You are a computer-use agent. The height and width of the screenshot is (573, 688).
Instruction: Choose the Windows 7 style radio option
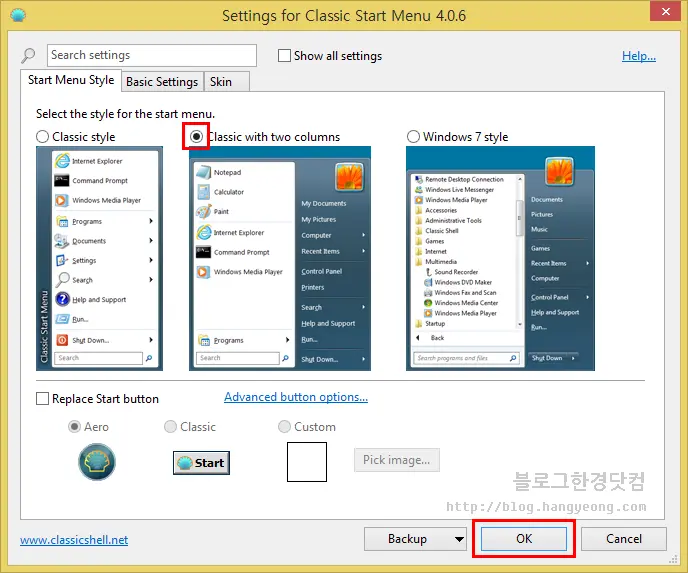[x=414, y=137]
